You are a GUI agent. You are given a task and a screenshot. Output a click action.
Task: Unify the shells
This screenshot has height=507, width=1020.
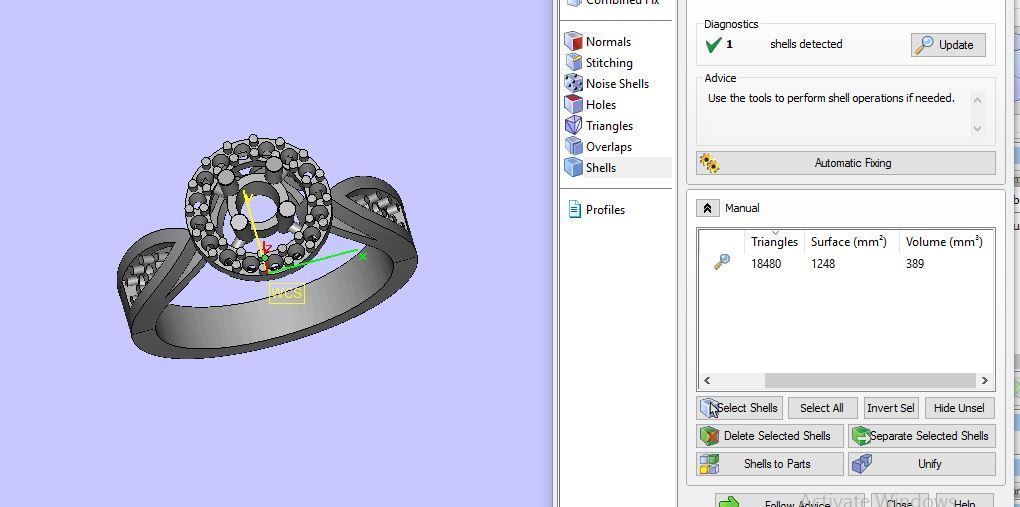click(922, 464)
